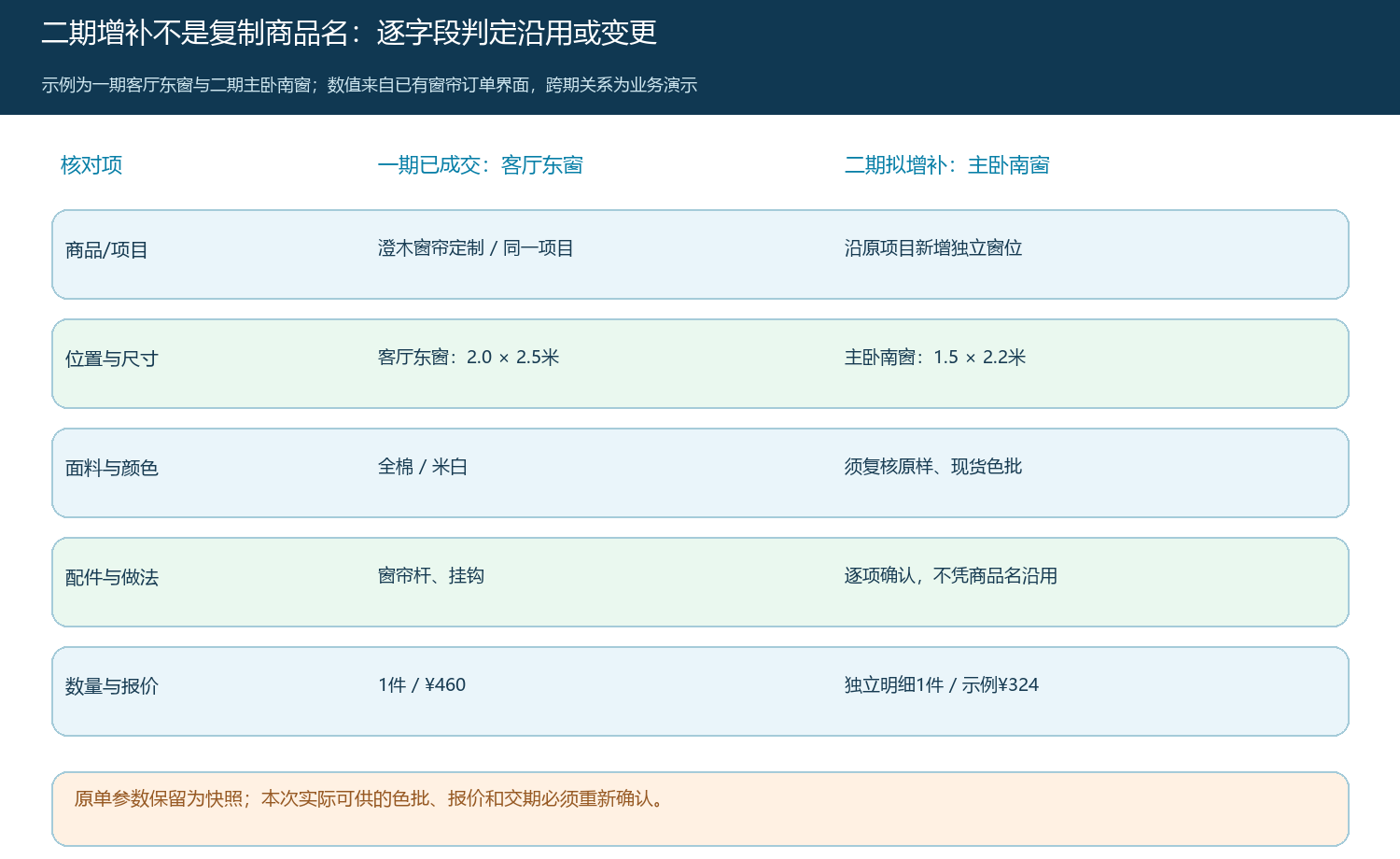This screenshot has width=1400, height=859.
Task: Click the 一期已成交：客厅东窗 column header
Action: (x=481, y=165)
